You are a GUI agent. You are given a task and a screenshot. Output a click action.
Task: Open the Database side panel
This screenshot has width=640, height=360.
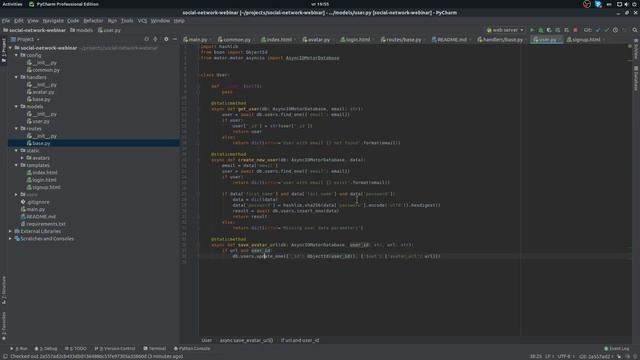coord(636,78)
